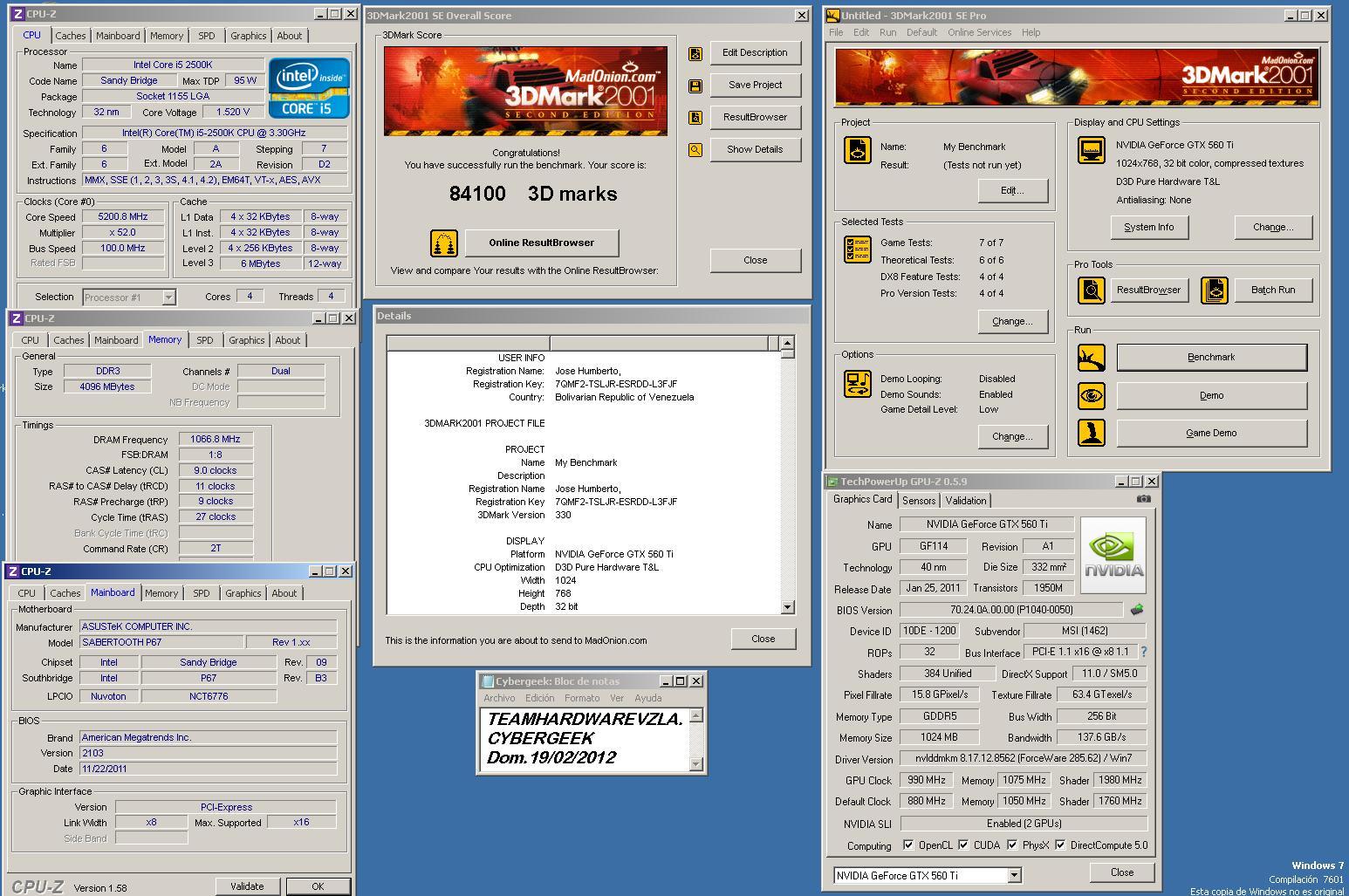Viewport: 1349px width, 896px height.
Task: Click the Batch Run icon
Action: coord(1215,290)
